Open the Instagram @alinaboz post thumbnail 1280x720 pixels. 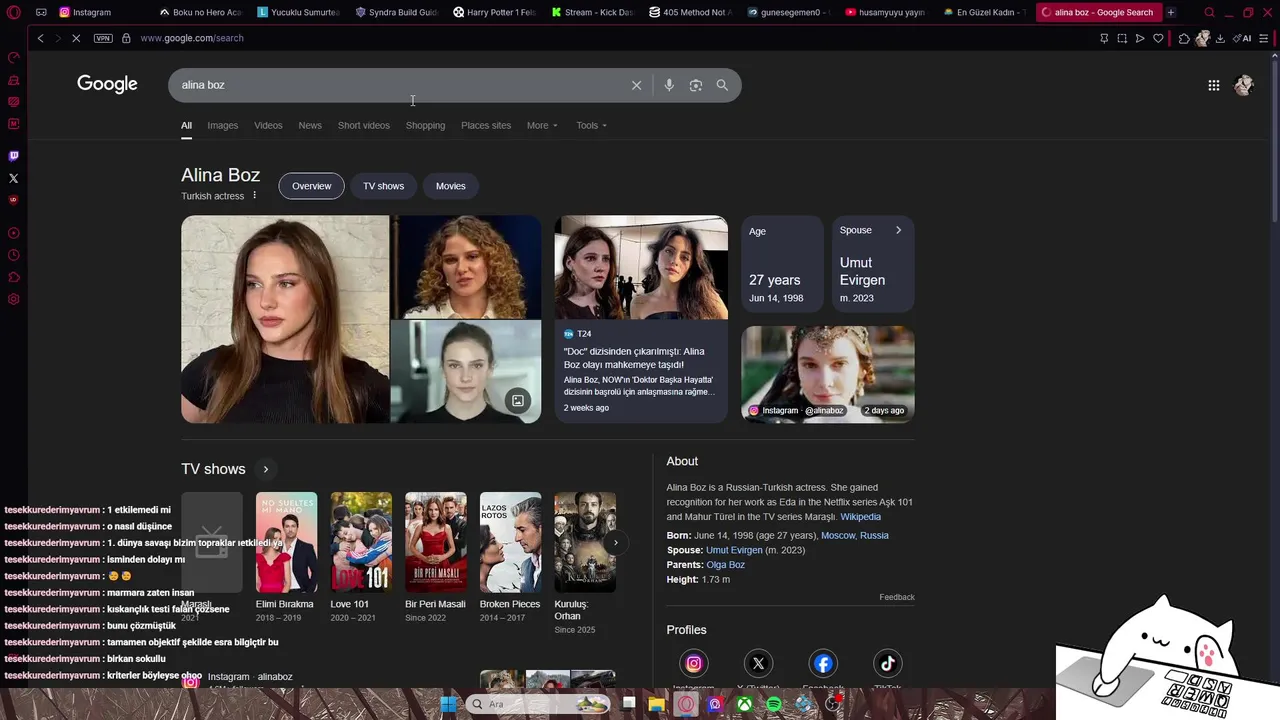tap(828, 374)
